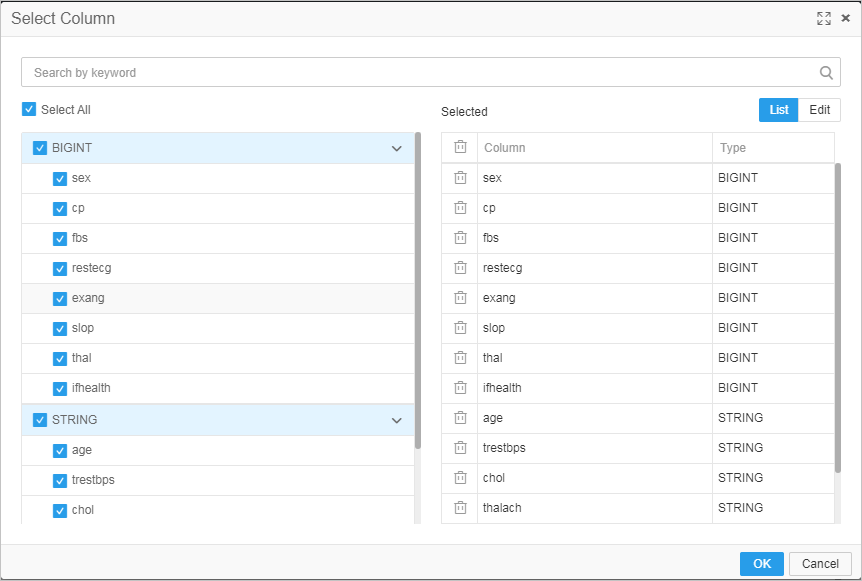Delete chol from the Selected table

[460, 478]
